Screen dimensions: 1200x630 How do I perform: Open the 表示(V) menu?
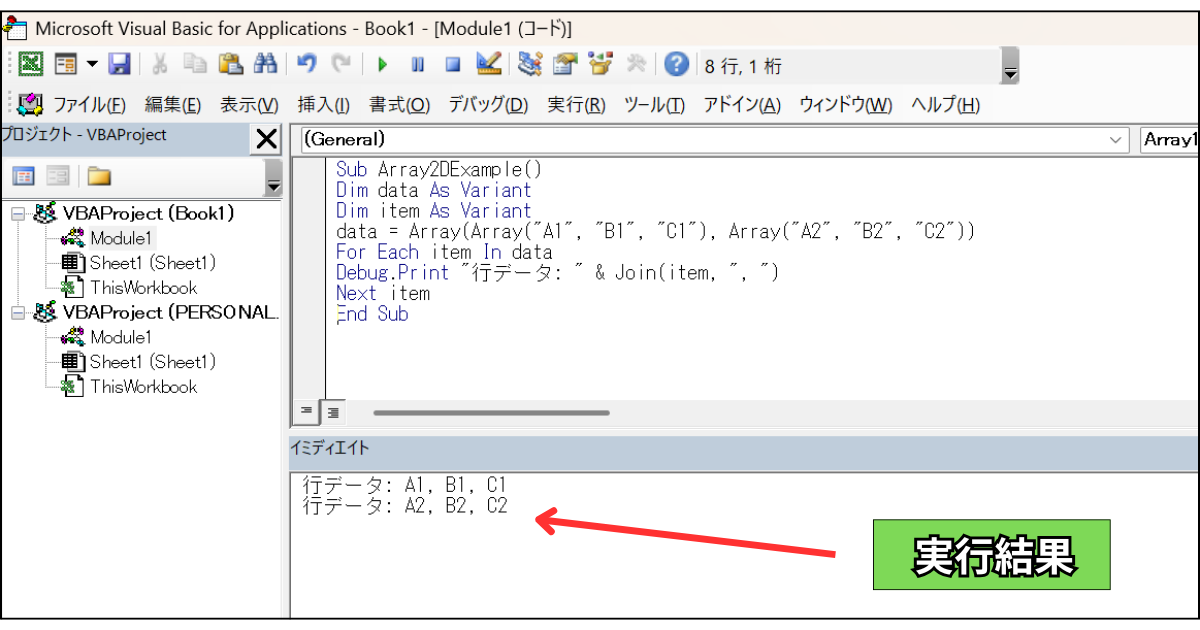pyautogui.click(x=249, y=105)
